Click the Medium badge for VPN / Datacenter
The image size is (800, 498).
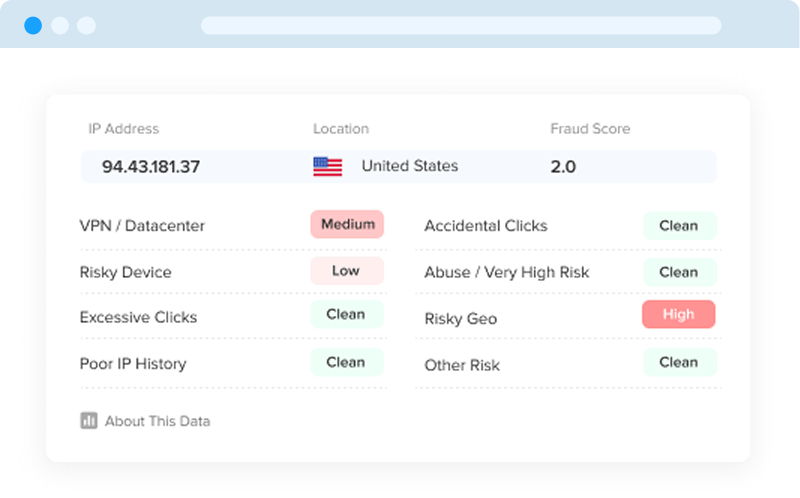point(347,224)
